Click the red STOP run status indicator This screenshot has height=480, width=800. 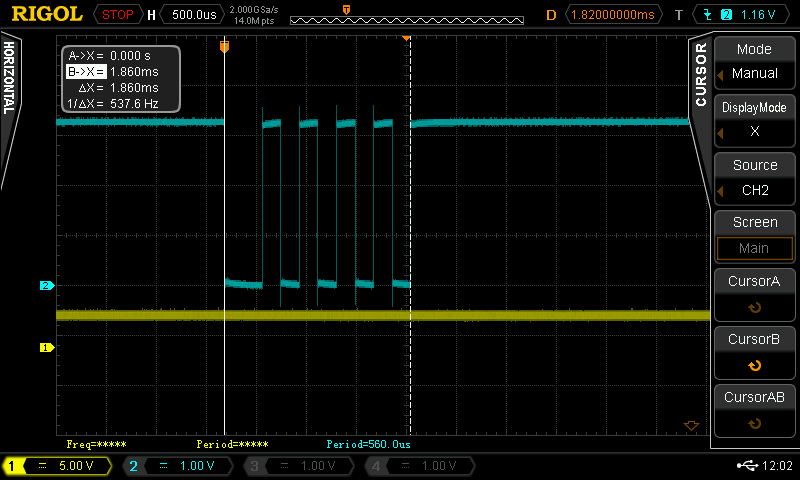(117, 14)
